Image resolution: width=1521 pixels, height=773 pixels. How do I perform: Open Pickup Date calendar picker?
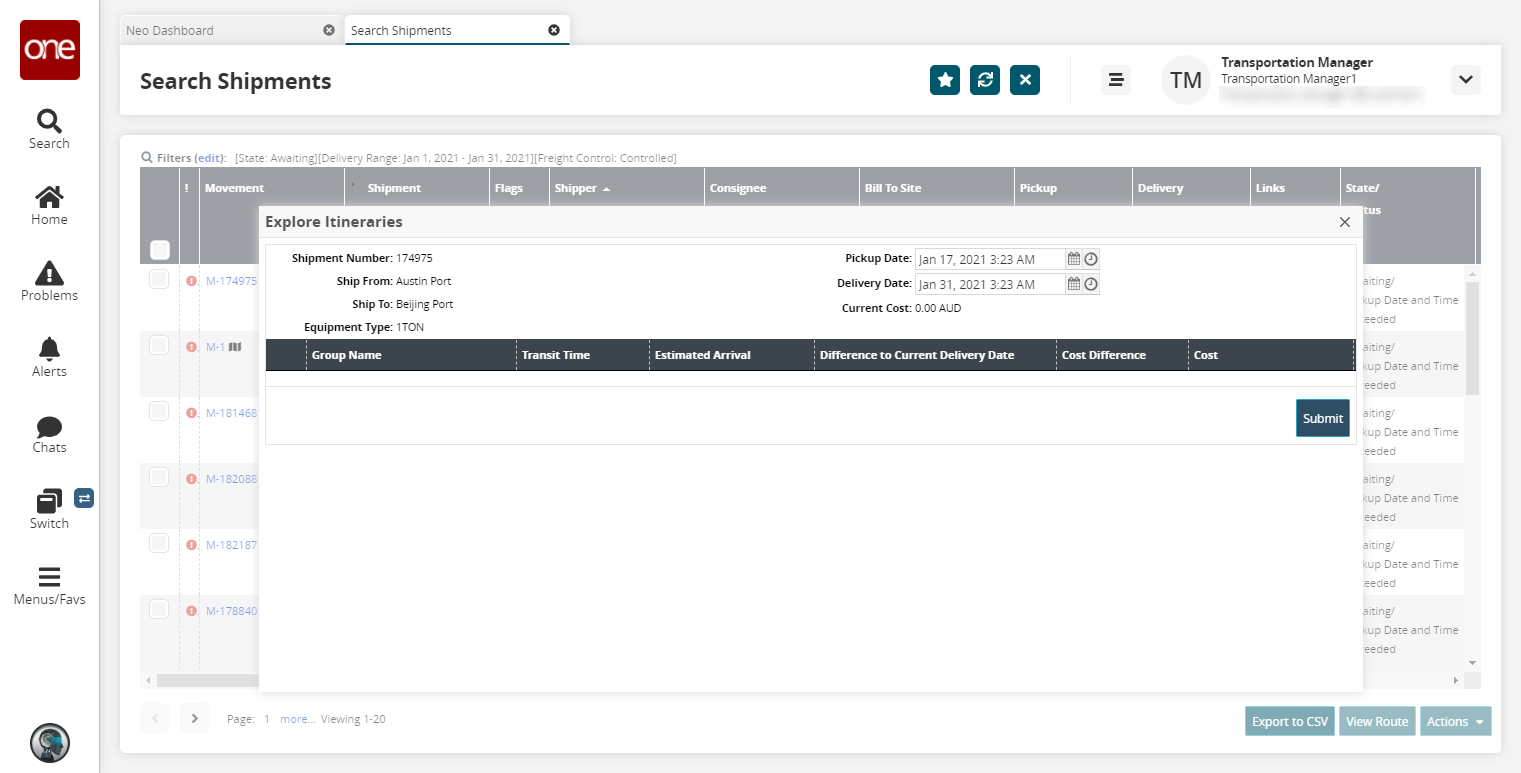tap(1074, 259)
